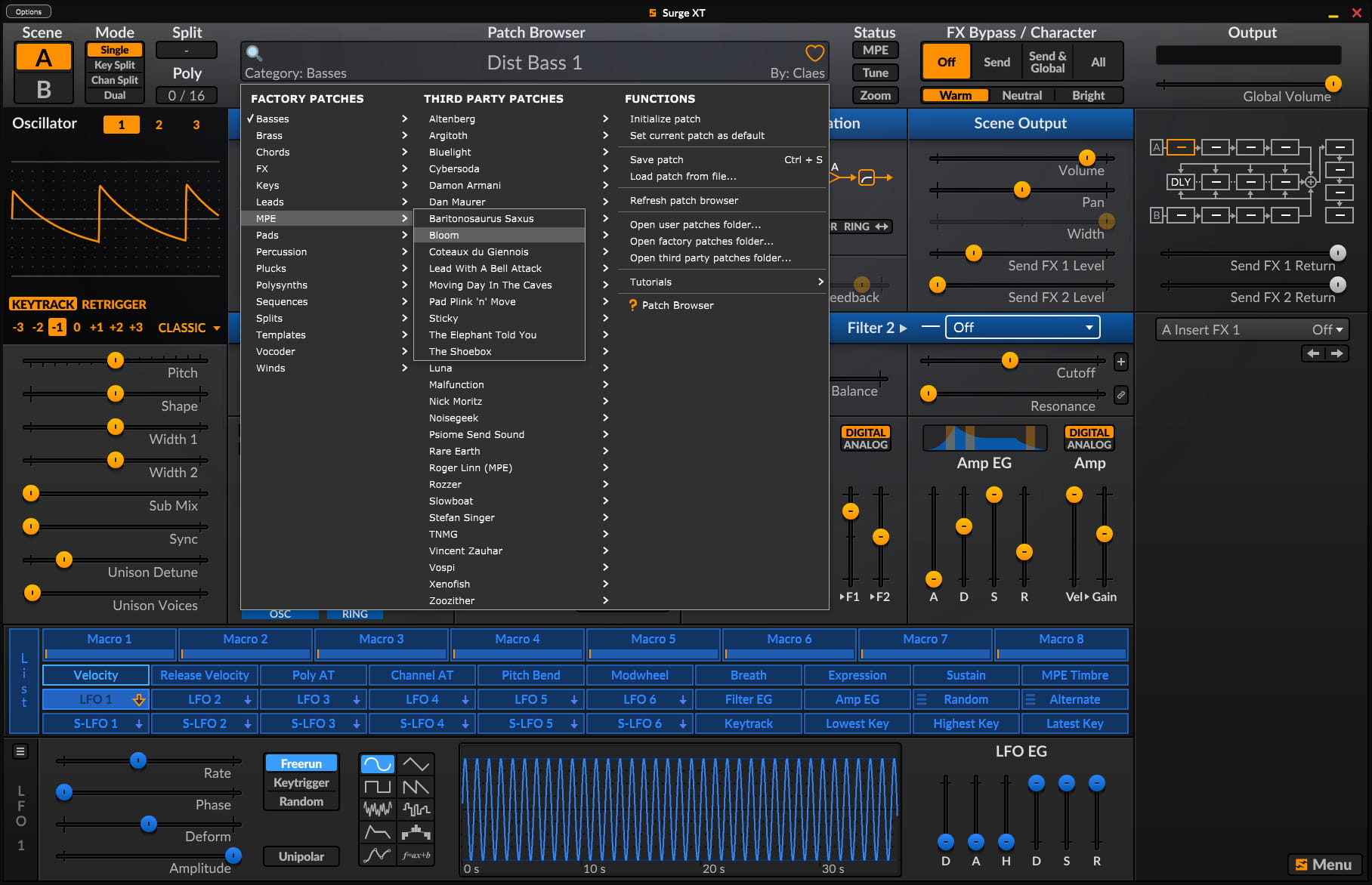Click the patch search magnifier icon
Image resolution: width=1372 pixels, height=885 pixels.
click(255, 54)
